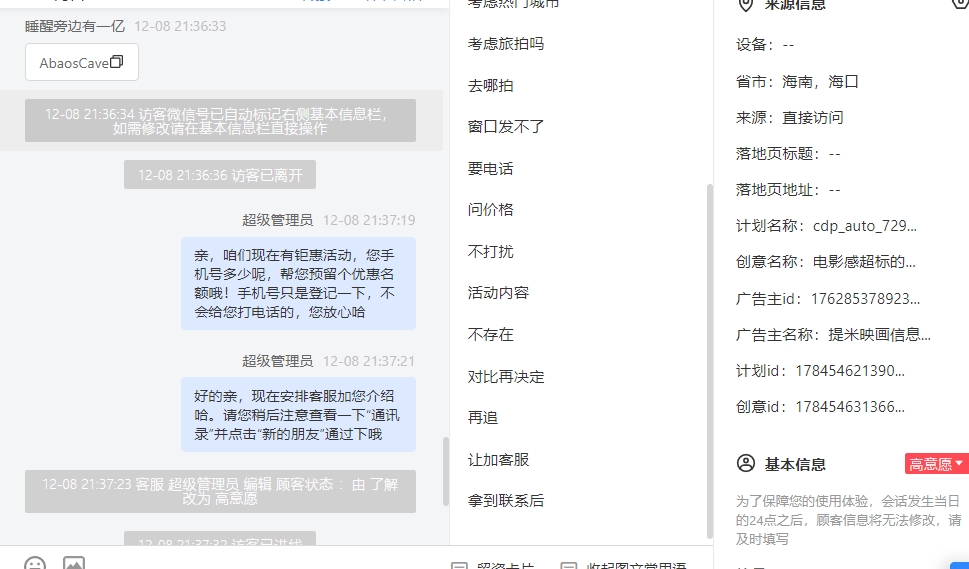
Task: Select quick reply 窗口发不了
Action: [x=506, y=127]
